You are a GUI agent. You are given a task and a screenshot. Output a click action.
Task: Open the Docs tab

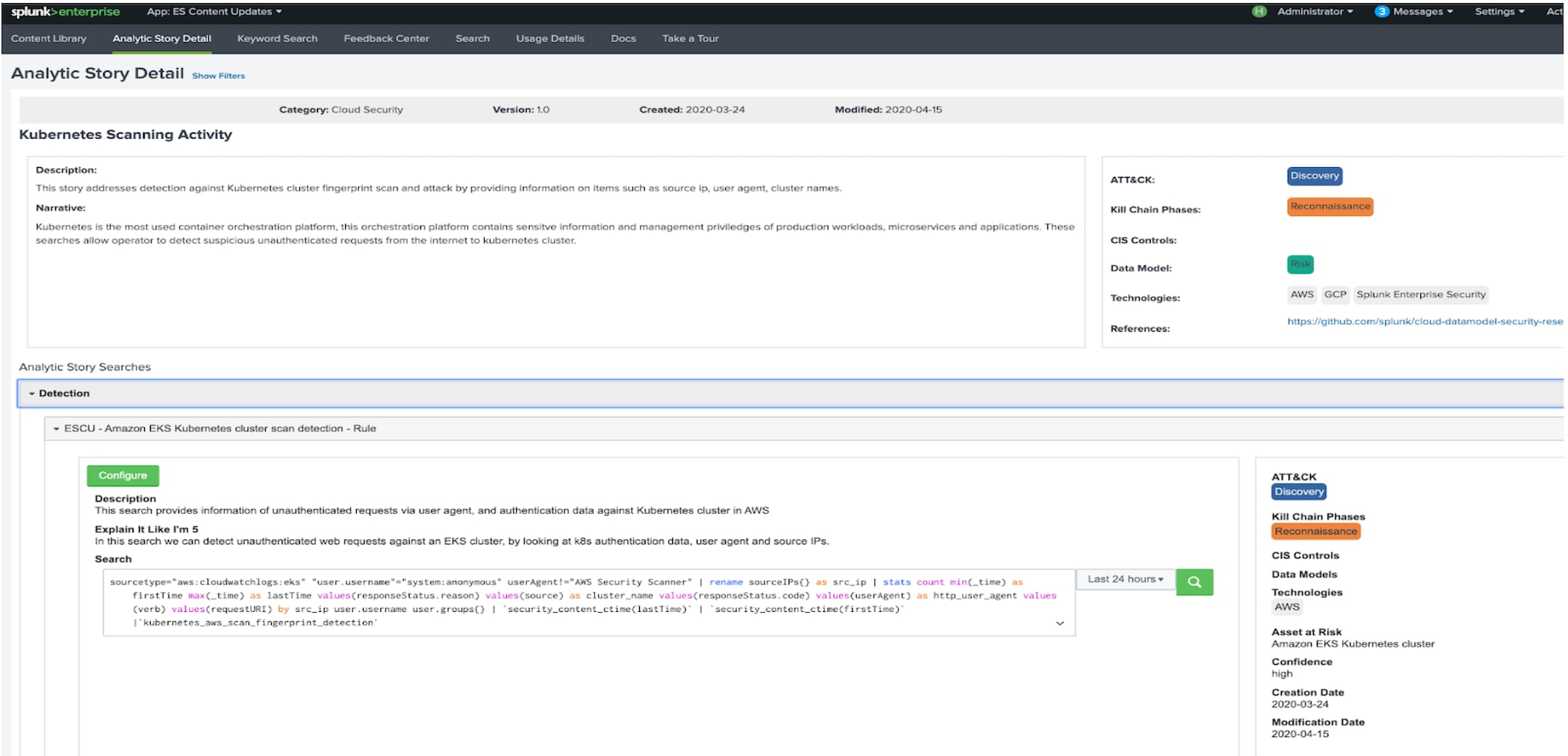pyautogui.click(x=623, y=38)
